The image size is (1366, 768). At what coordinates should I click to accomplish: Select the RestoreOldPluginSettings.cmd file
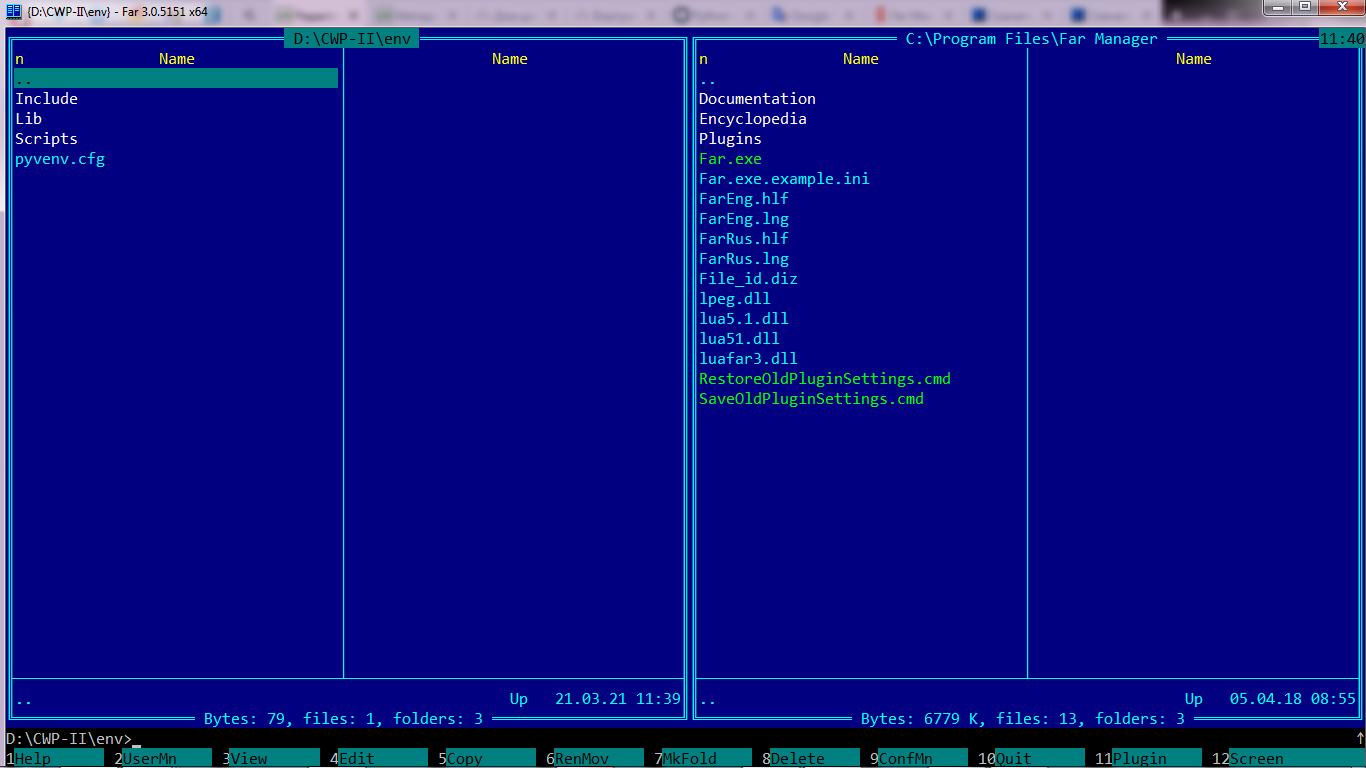coord(825,379)
